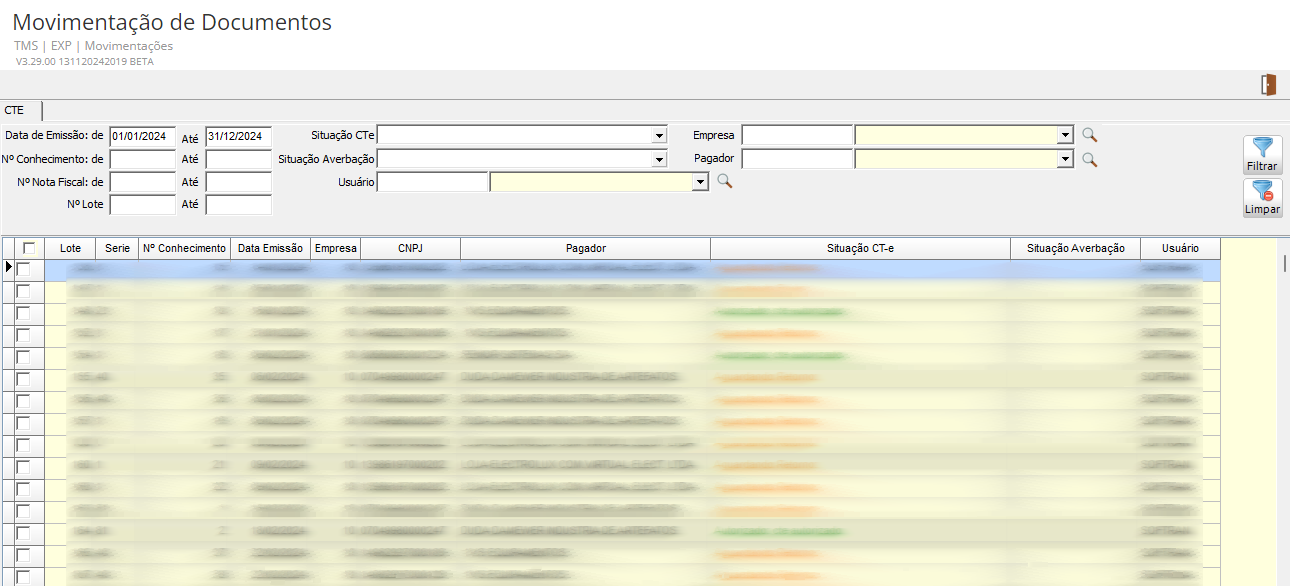
Task: Sort by the Lote column header
Action: [x=70, y=248]
